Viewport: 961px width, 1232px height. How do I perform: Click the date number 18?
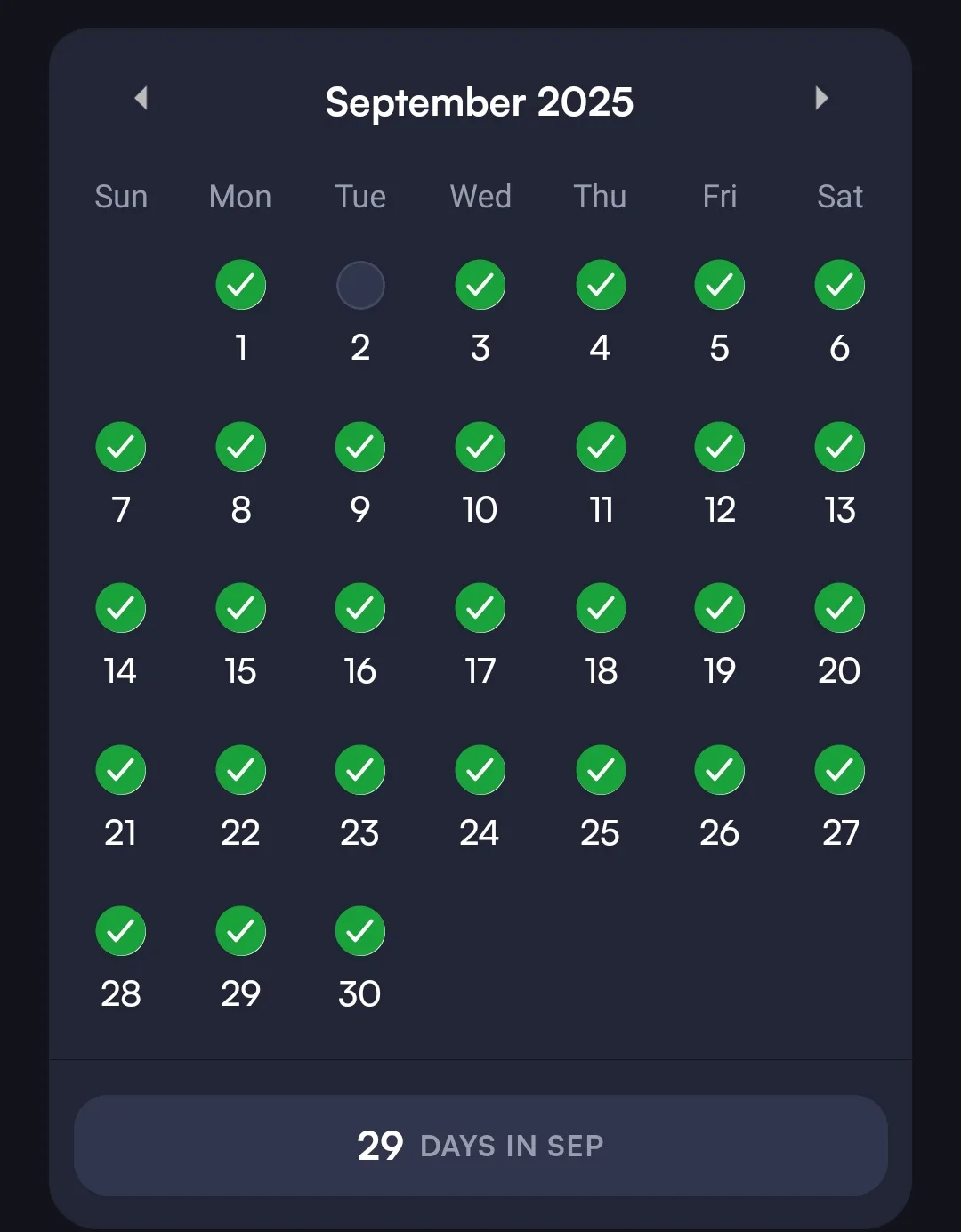click(601, 671)
